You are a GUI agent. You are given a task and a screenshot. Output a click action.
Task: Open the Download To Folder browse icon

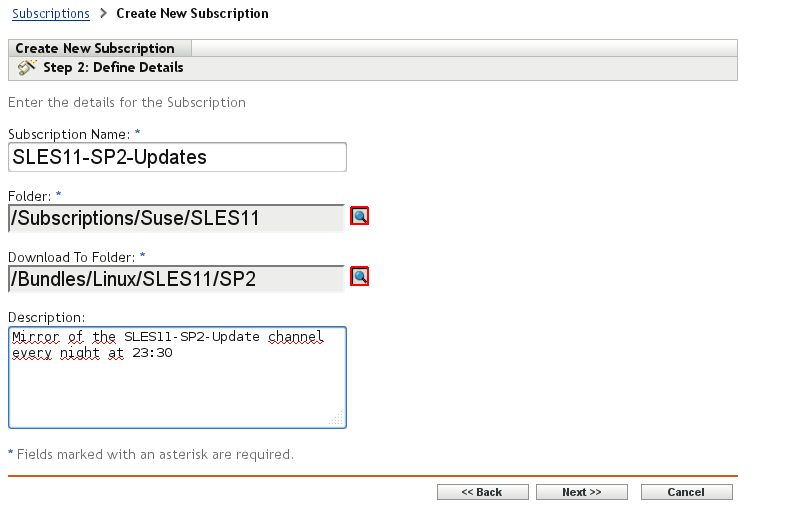(360, 276)
